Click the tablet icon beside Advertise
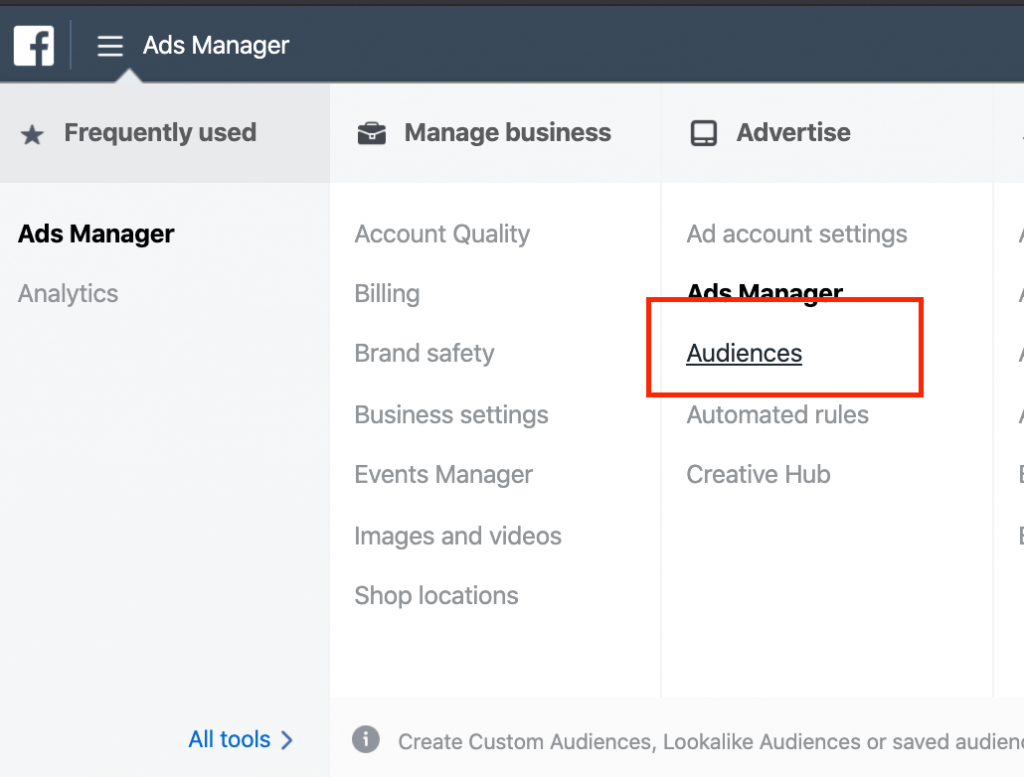Image resolution: width=1024 pixels, height=777 pixels. (703, 133)
